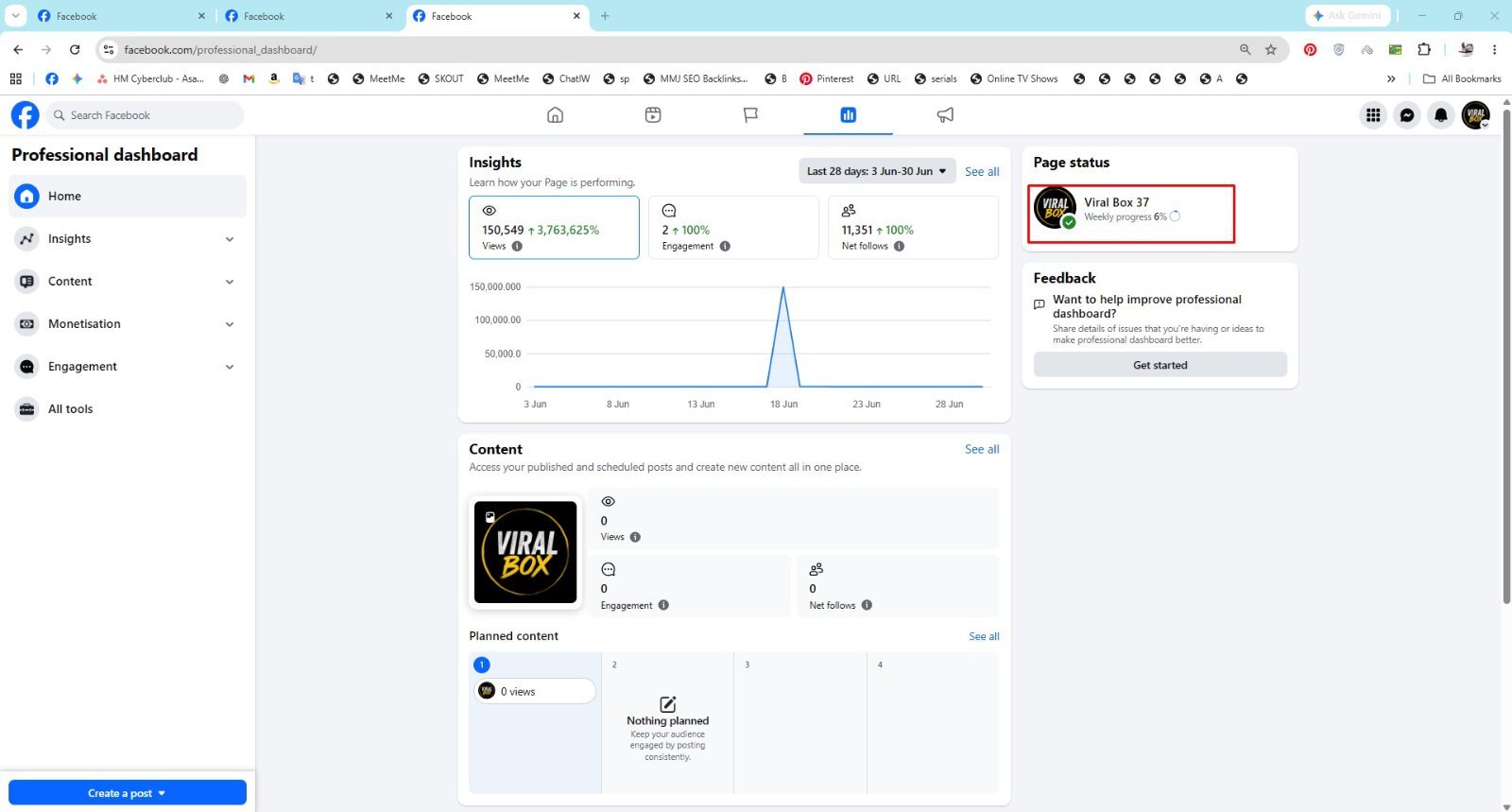This screenshot has height=812, width=1512.
Task: Open the Notifications bell icon
Action: click(x=1440, y=115)
